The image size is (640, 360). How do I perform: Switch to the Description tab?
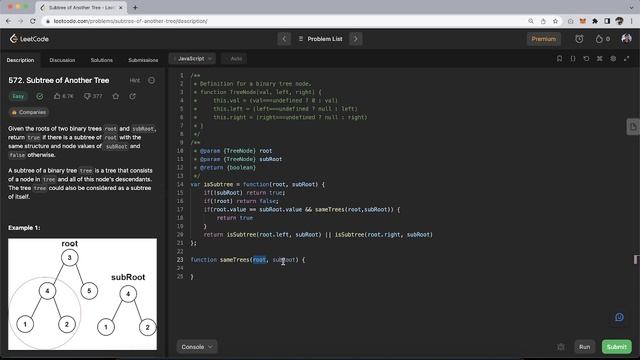click(x=20, y=60)
